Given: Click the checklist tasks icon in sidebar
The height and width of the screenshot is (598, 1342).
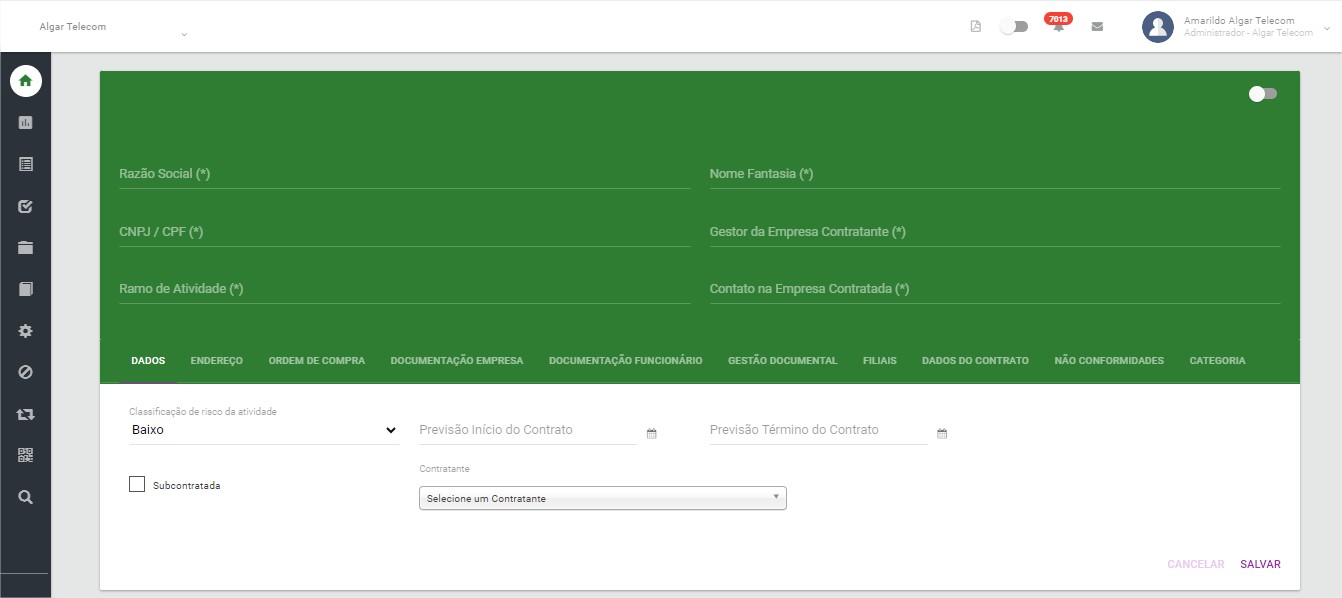Looking at the screenshot, I should (24, 205).
